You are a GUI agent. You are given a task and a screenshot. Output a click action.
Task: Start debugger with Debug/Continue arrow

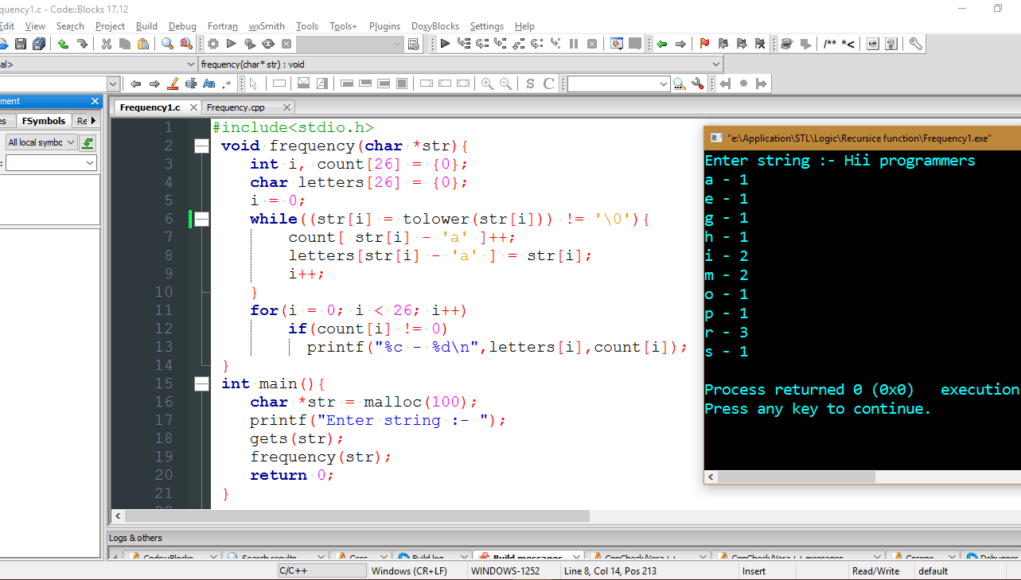tap(445, 44)
